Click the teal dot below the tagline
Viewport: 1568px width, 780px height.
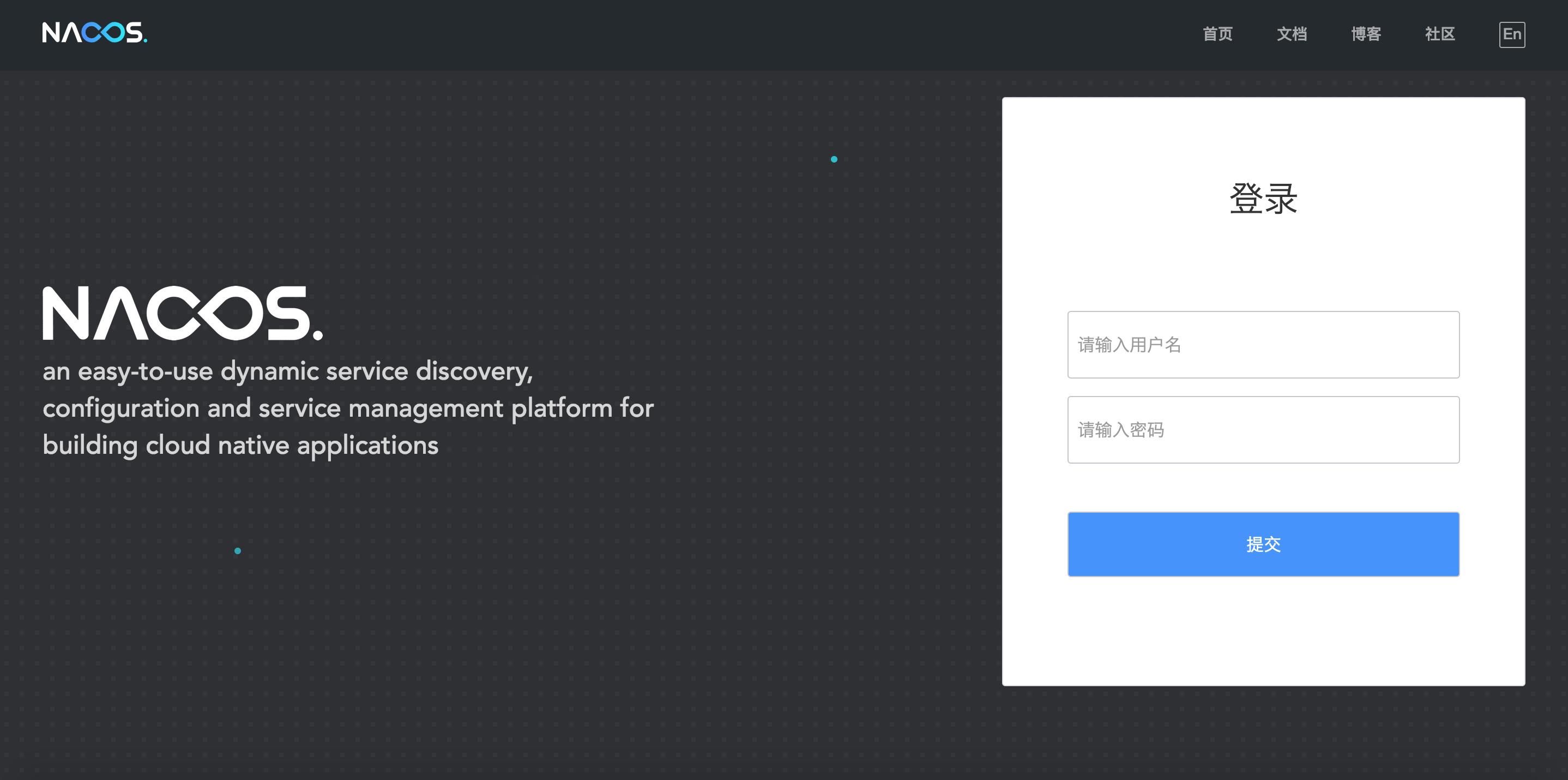(237, 550)
